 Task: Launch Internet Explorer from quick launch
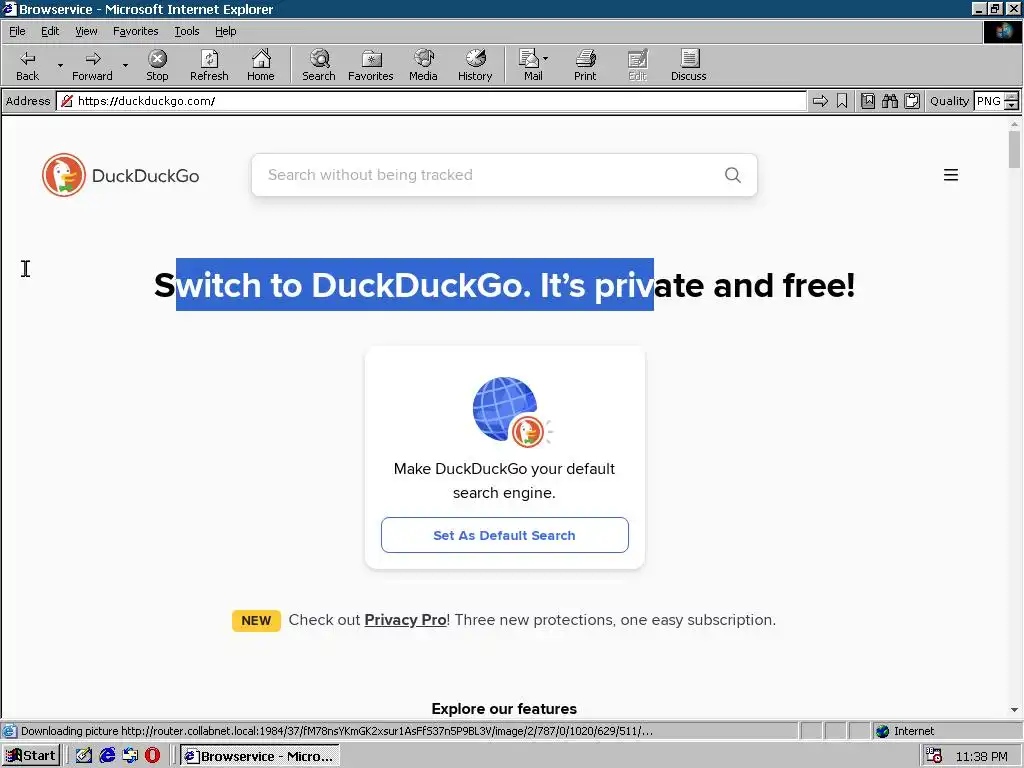[x=107, y=756]
